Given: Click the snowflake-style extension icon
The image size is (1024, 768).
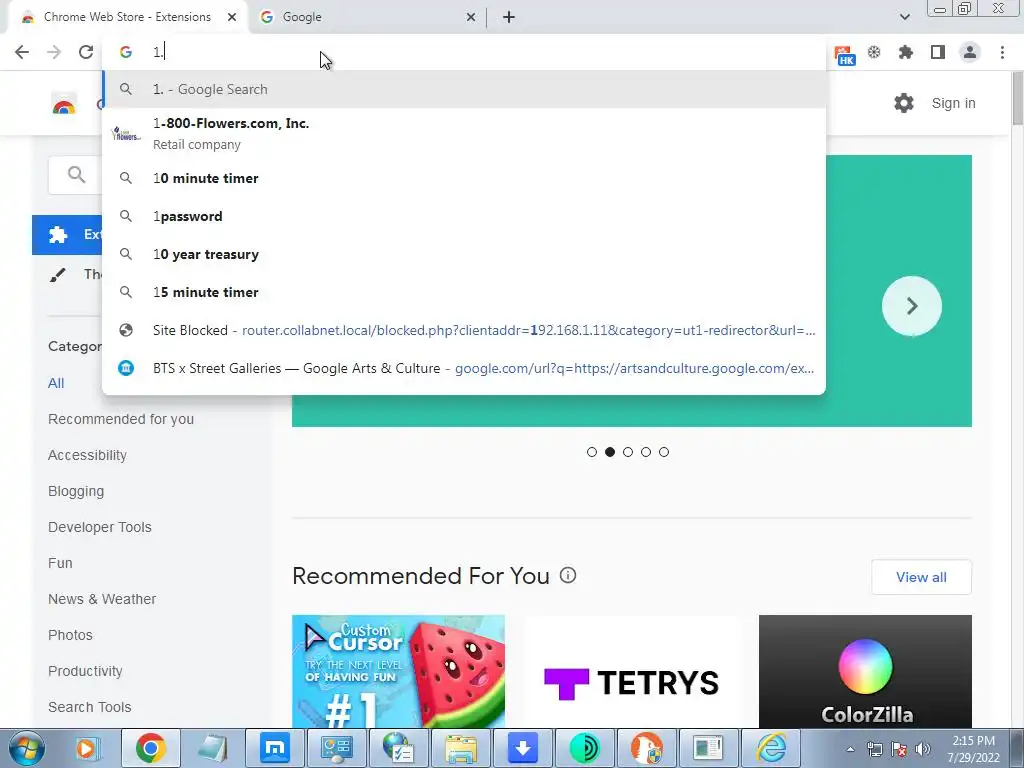Looking at the screenshot, I should pos(874,52).
